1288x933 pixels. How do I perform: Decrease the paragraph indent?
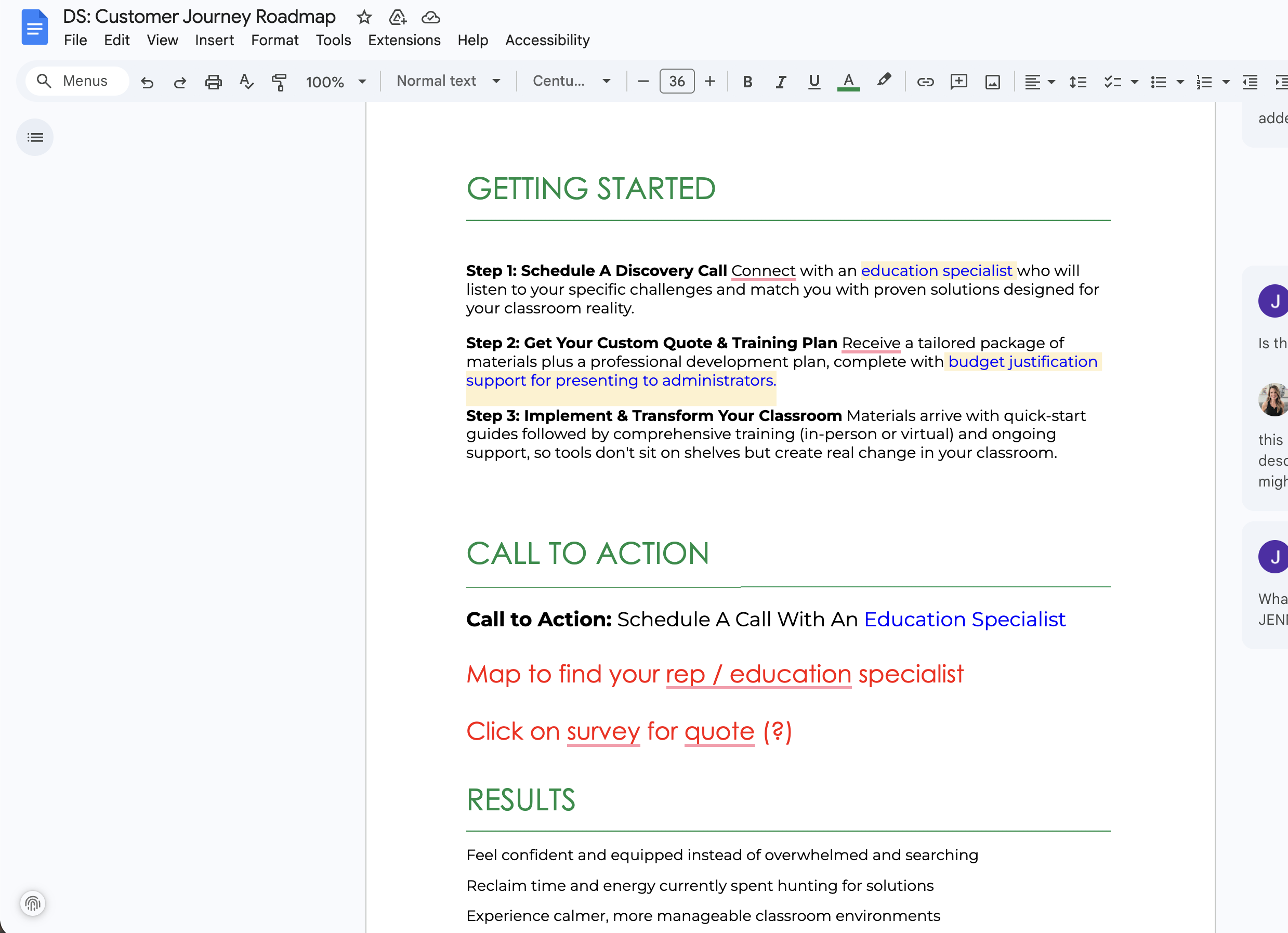(1250, 82)
